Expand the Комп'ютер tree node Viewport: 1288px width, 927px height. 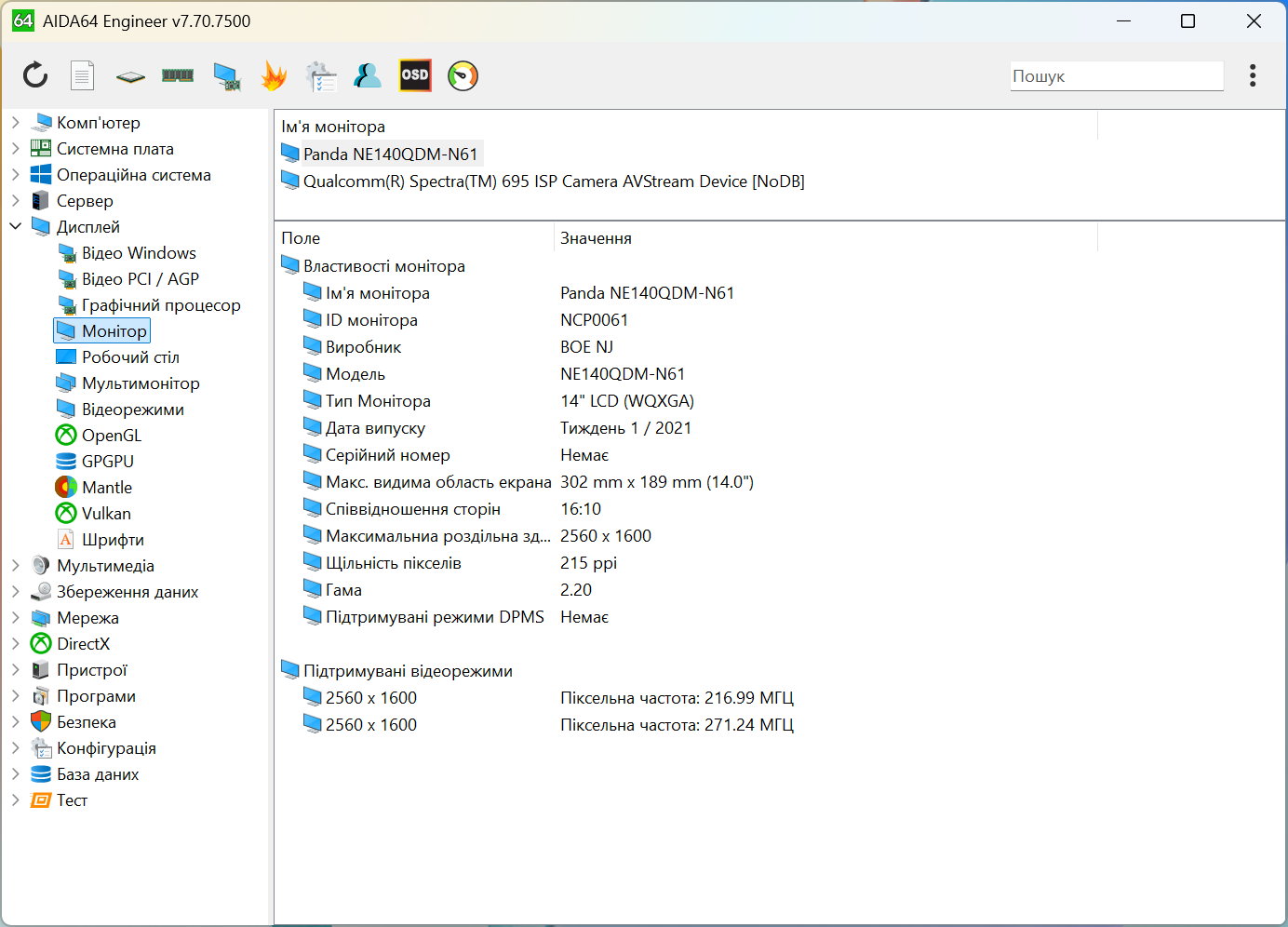point(15,122)
